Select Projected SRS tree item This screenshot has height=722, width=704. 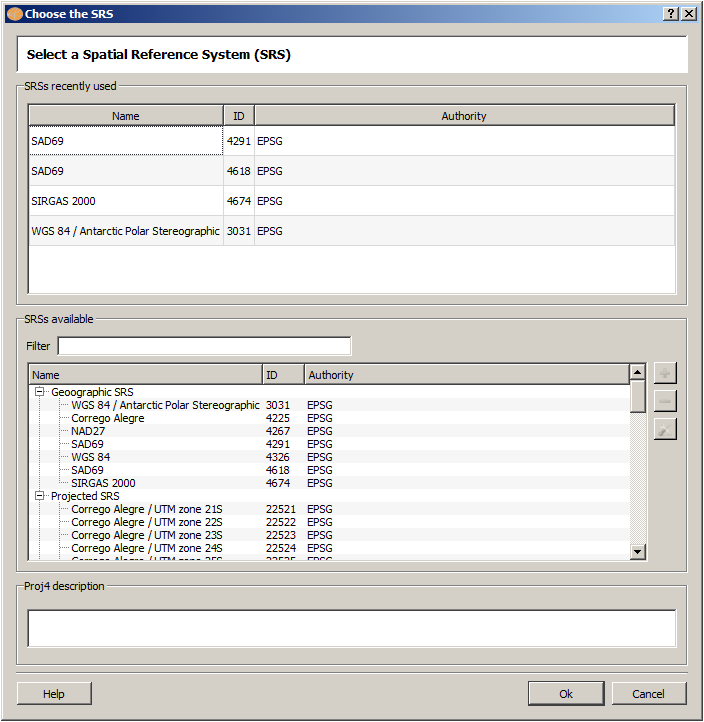(85, 496)
